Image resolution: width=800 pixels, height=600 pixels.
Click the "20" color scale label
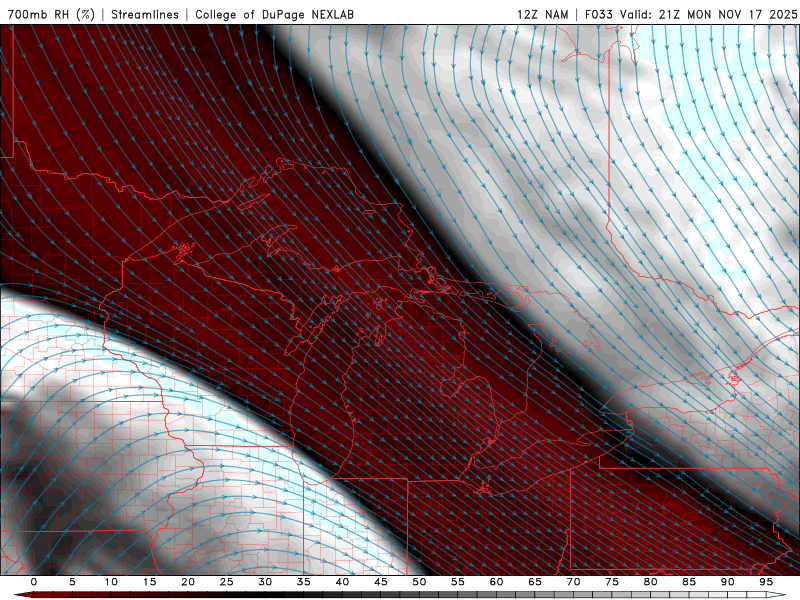click(x=188, y=582)
